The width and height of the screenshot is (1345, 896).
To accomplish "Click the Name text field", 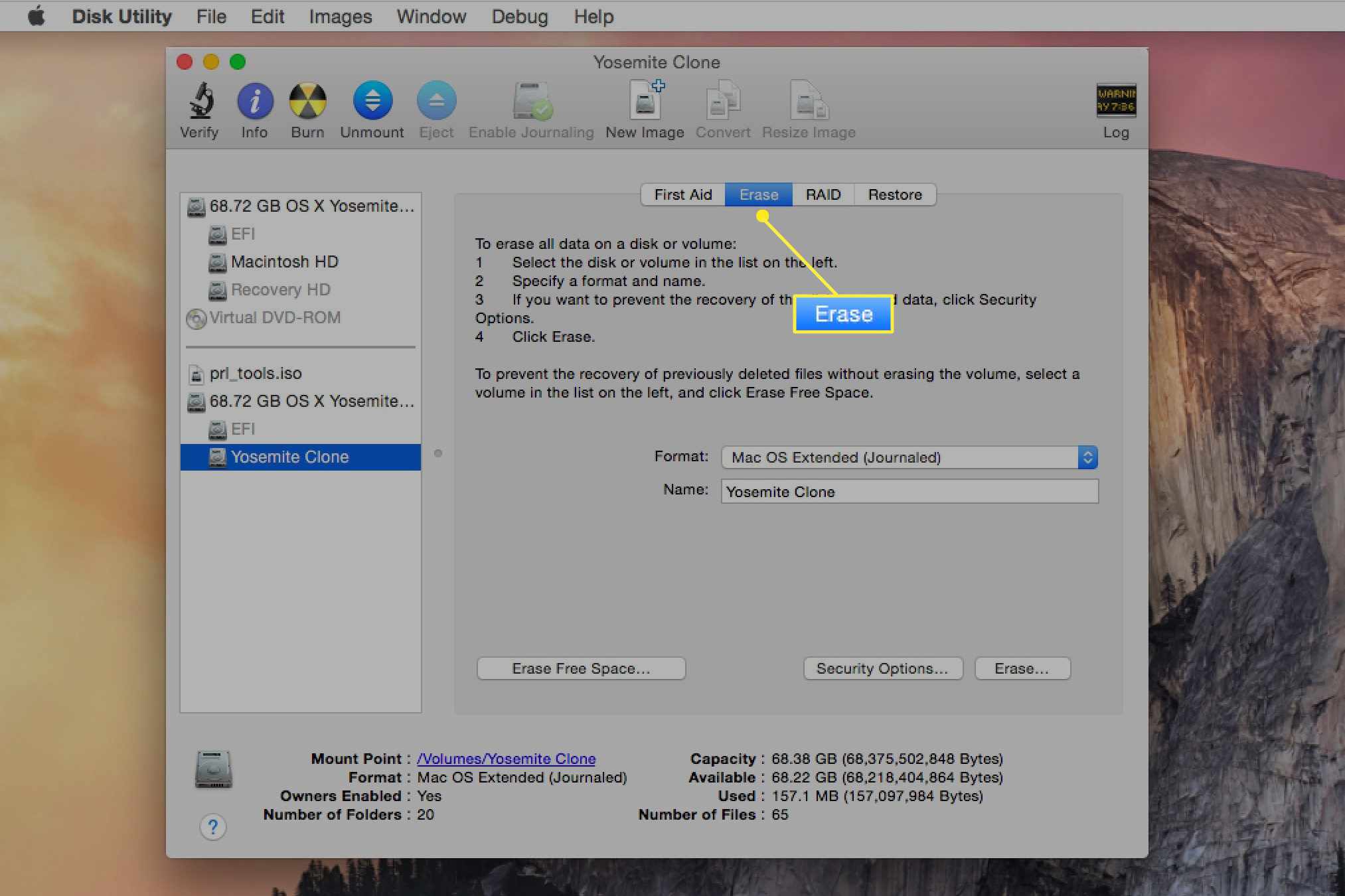I will point(910,492).
